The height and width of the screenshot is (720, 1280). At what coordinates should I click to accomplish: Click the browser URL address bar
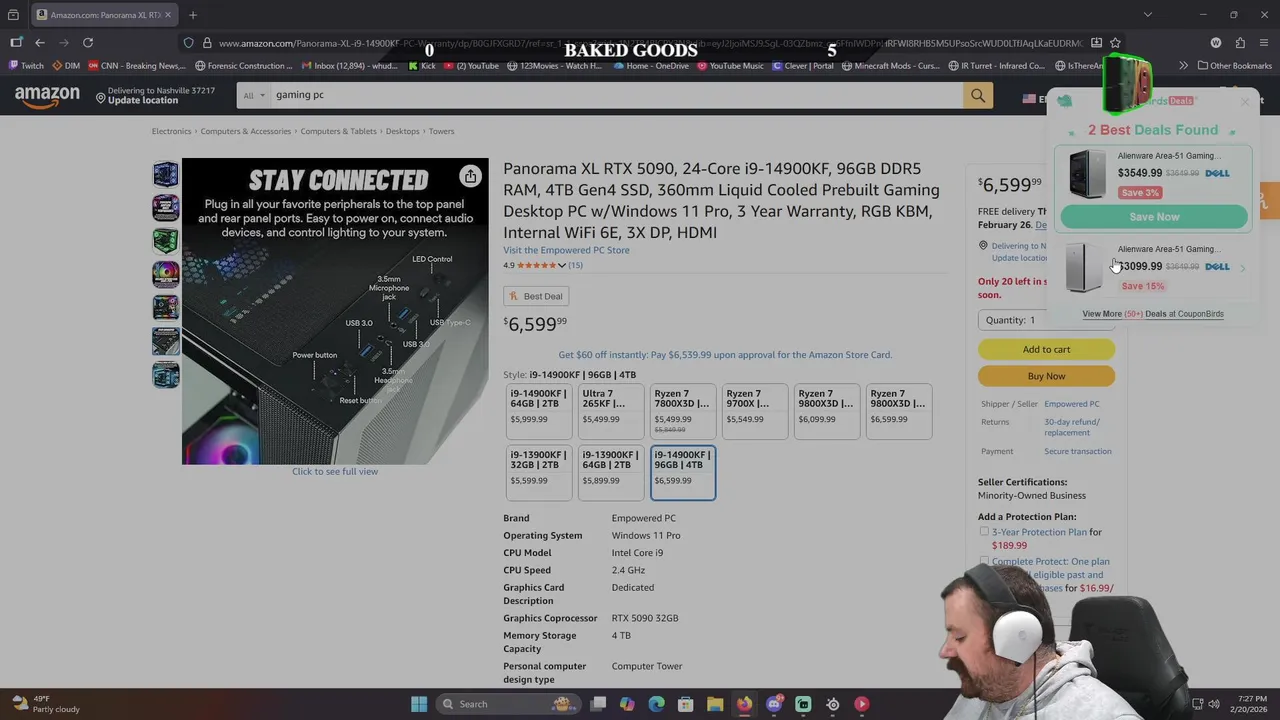(650, 43)
